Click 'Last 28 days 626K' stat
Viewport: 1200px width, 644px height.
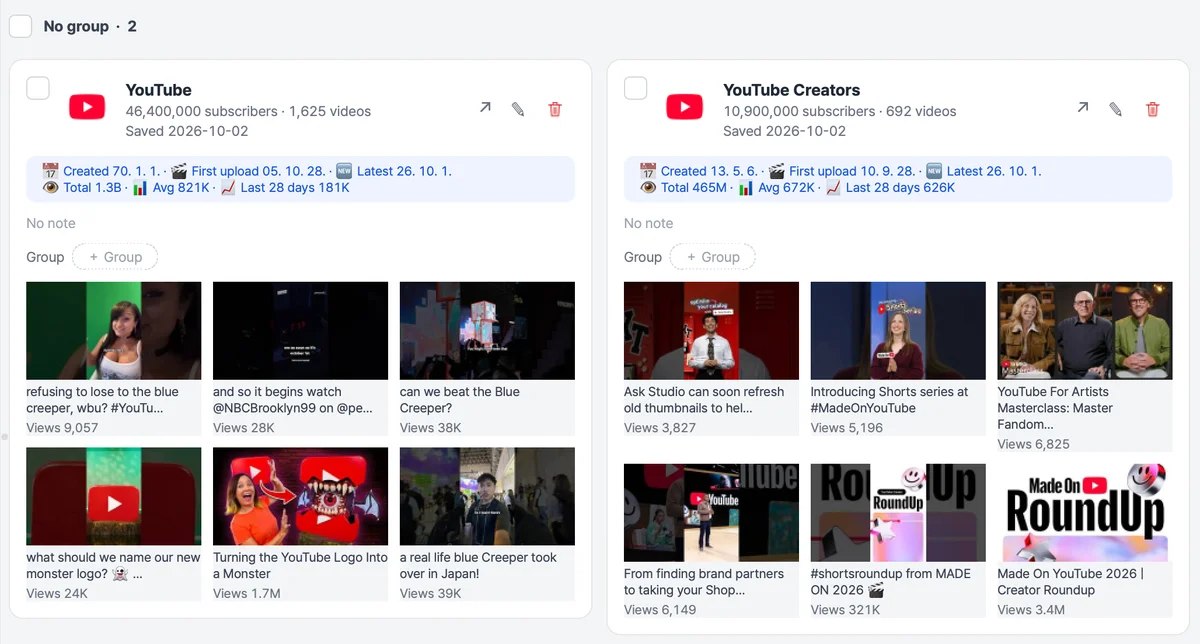click(x=890, y=187)
